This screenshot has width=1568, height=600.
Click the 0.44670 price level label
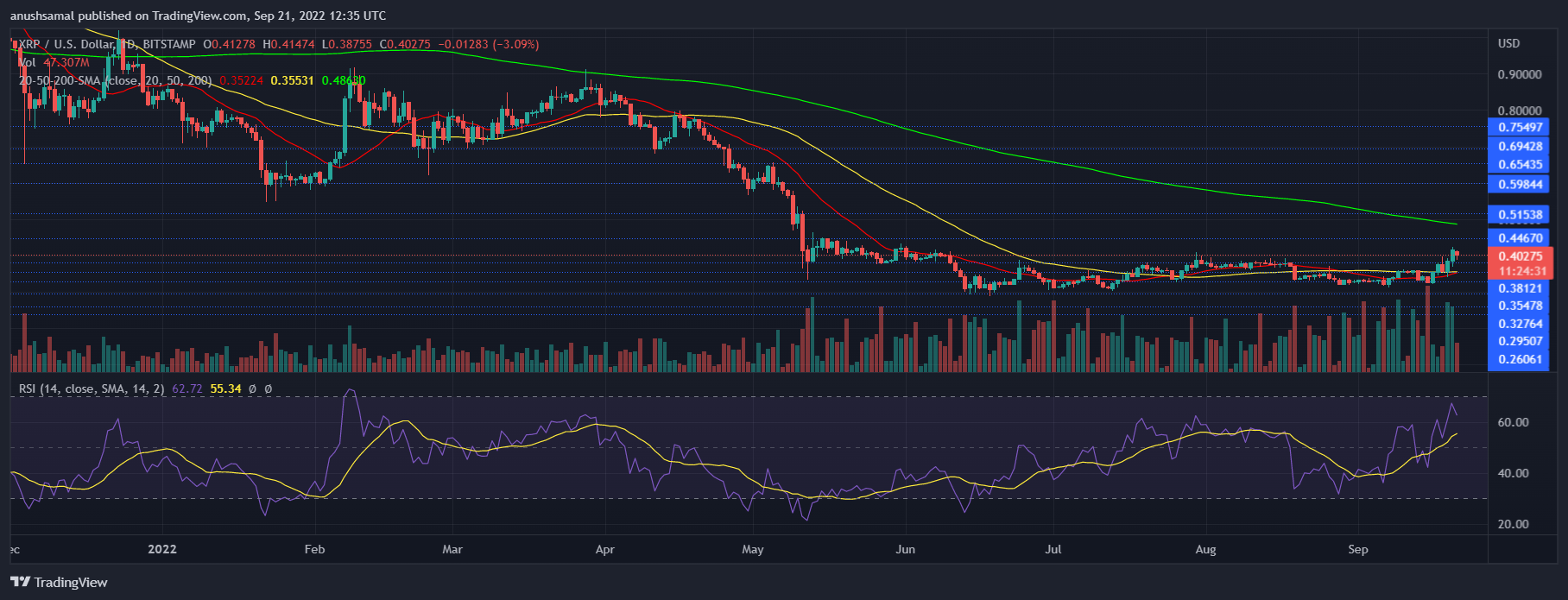(x=1519, y=237)
